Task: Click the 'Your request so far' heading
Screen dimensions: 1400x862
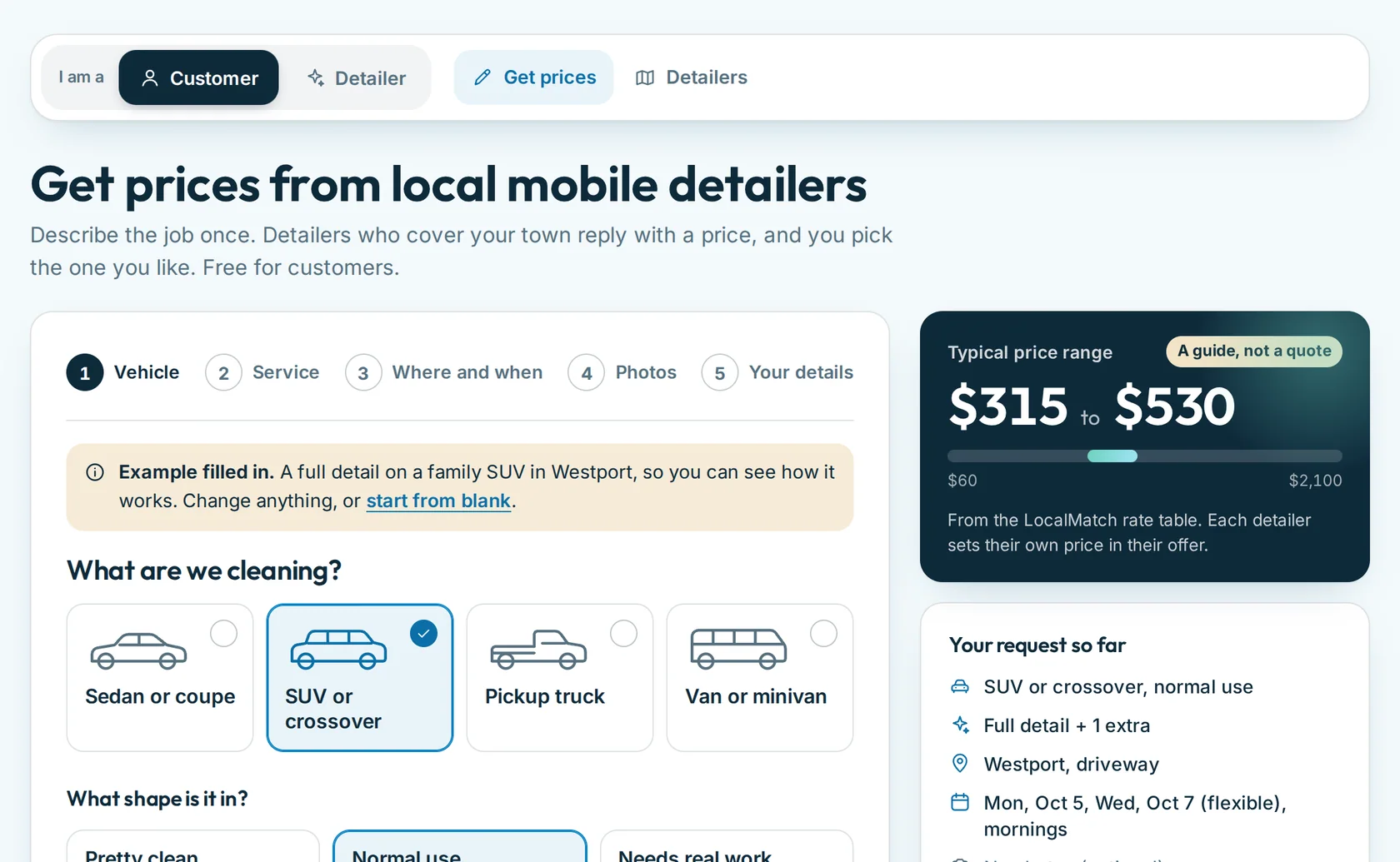Action: click(x=1037, y=645)
